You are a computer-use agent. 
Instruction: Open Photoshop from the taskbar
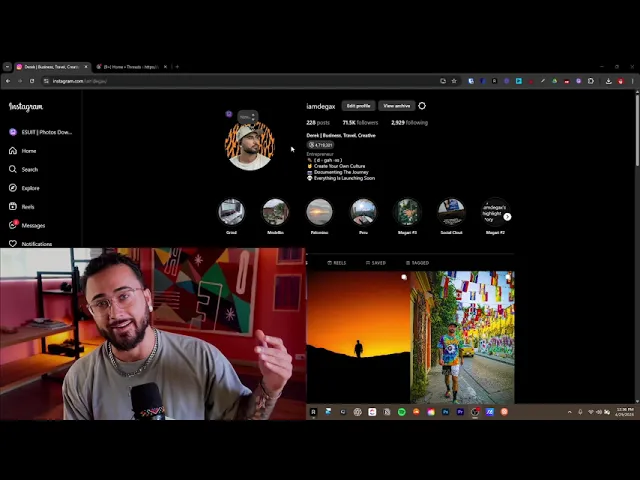(x=446, y=412)
